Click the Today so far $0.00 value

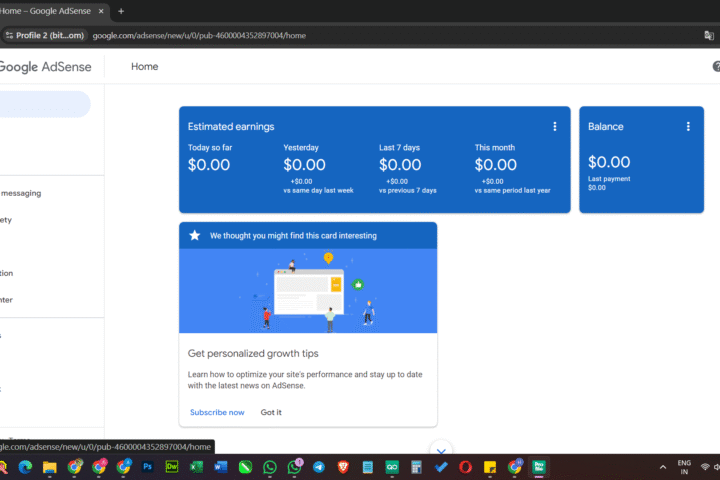(209, 165)
